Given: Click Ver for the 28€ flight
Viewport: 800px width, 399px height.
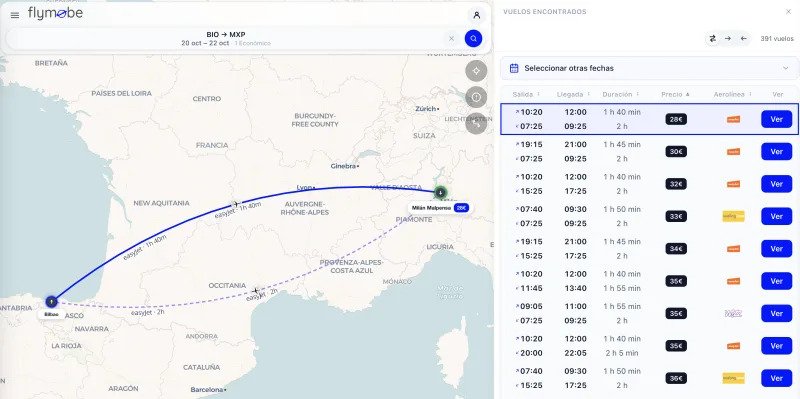Looking at the screenshot, I should coord(777,119).
